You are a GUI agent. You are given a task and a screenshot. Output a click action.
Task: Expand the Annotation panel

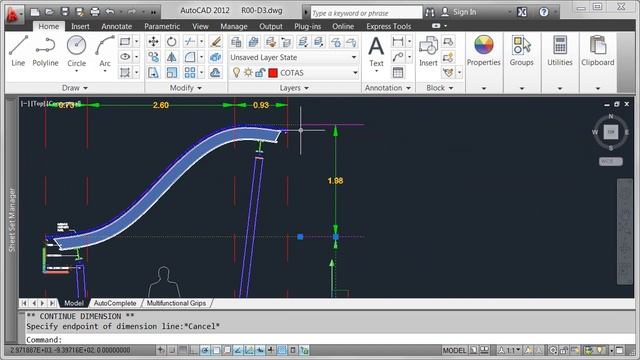[387, 88]
